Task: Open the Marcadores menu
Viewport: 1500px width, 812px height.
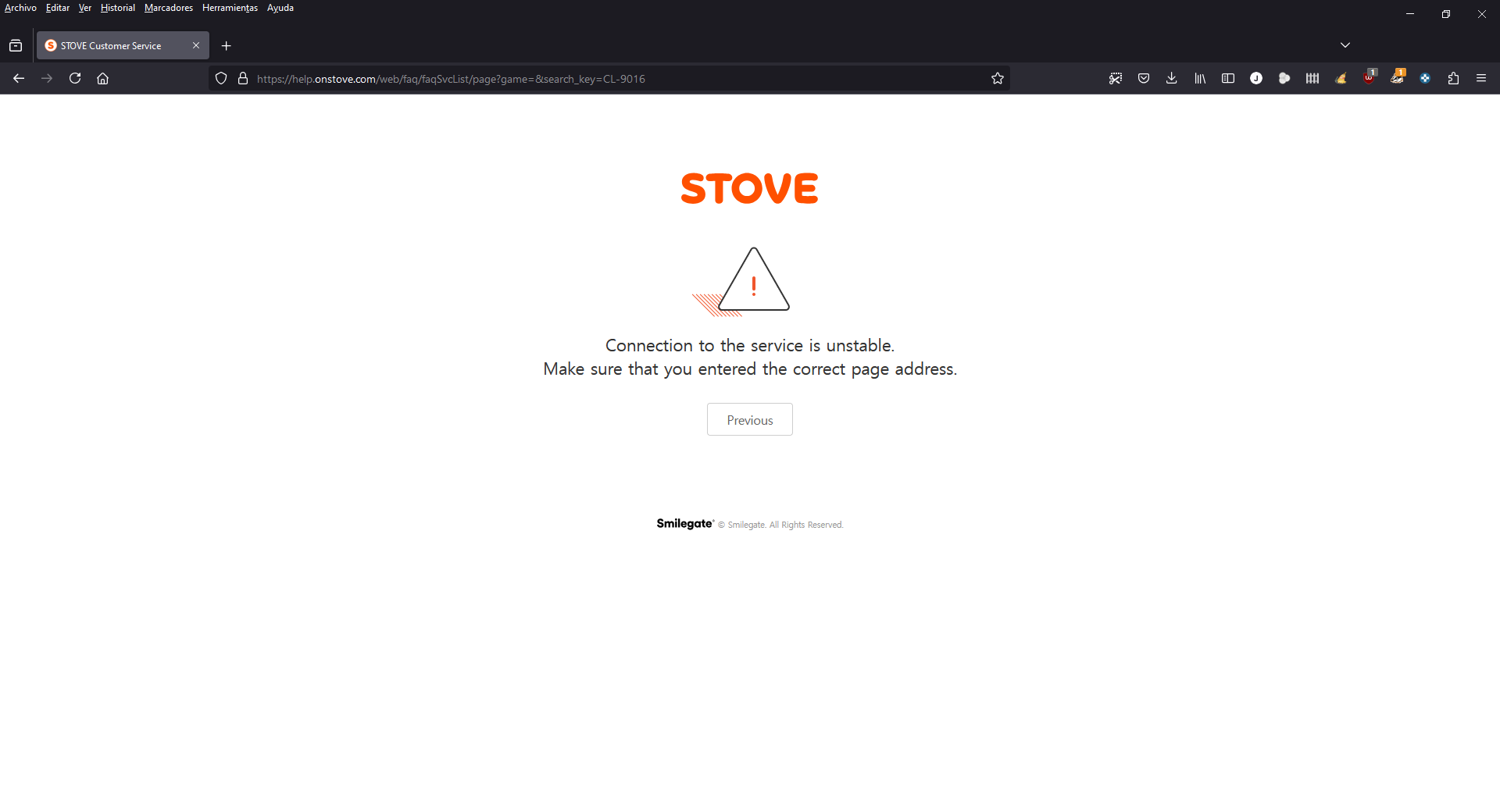Action: pos(169,8)
